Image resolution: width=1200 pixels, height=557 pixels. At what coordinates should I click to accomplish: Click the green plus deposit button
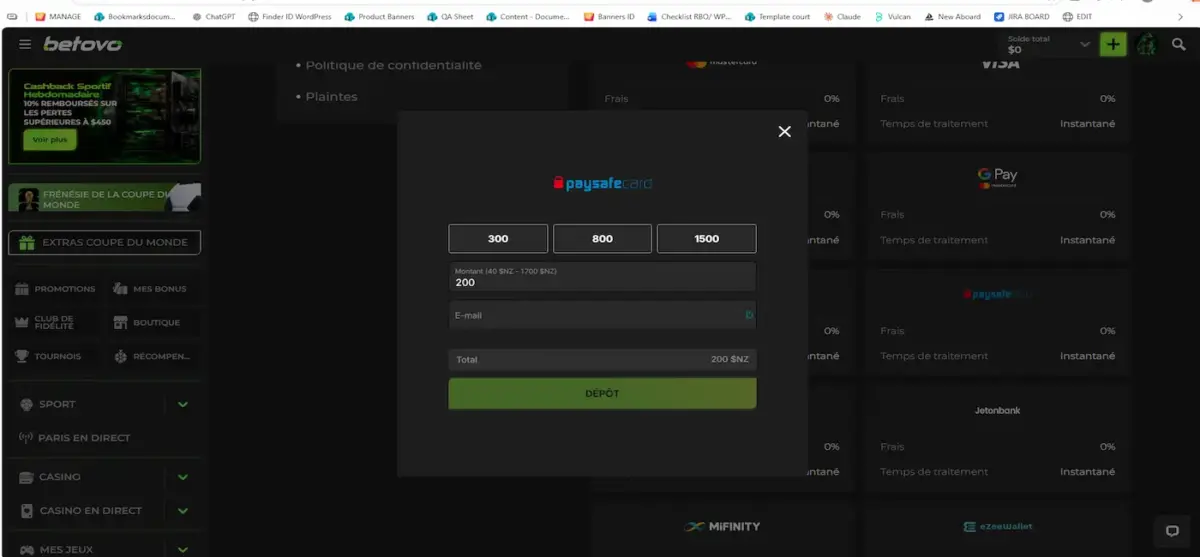(1112, 45)
